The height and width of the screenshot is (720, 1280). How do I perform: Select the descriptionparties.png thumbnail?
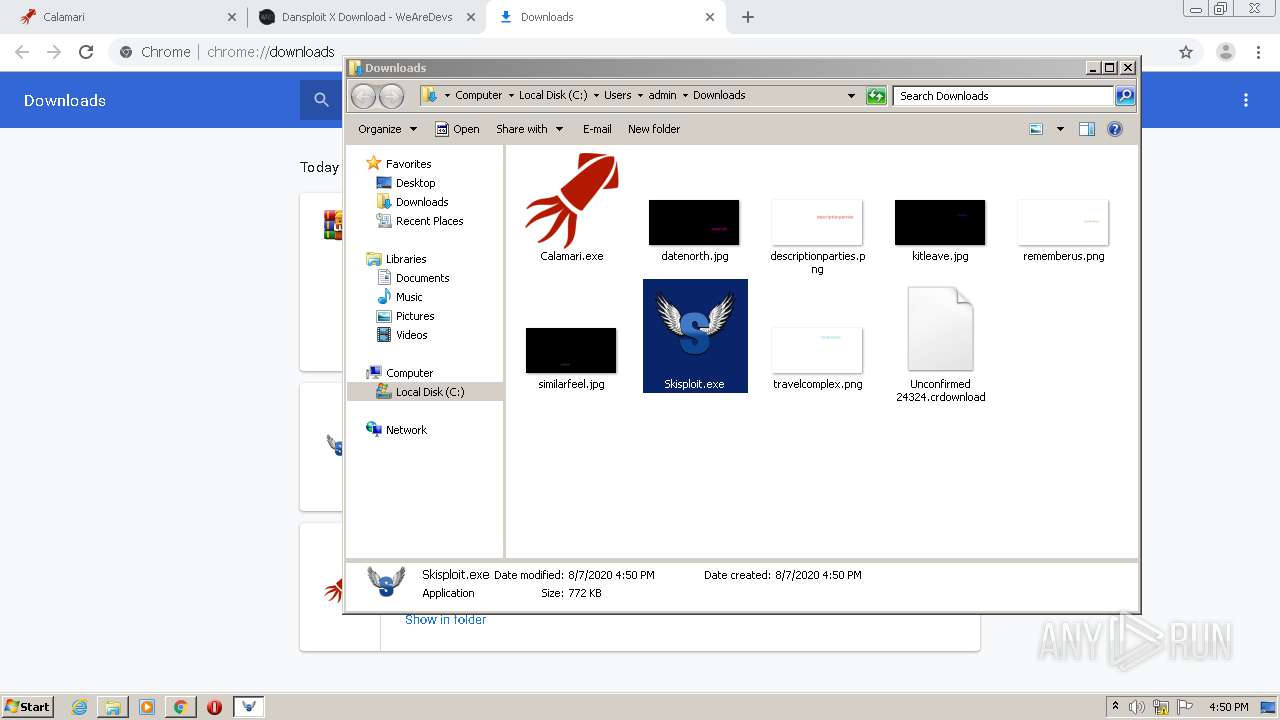[x=817, y=222]
